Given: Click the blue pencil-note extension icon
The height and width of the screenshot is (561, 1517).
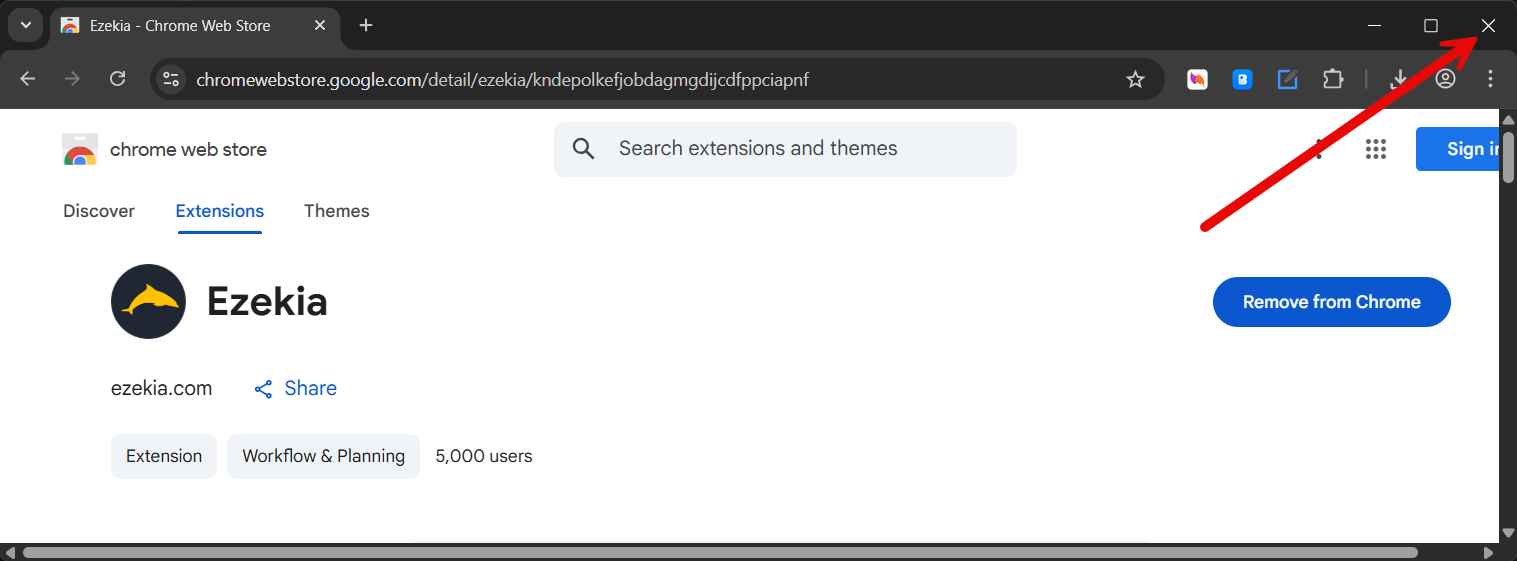Looking at the screenshot, I should [x=1288, y=79].
